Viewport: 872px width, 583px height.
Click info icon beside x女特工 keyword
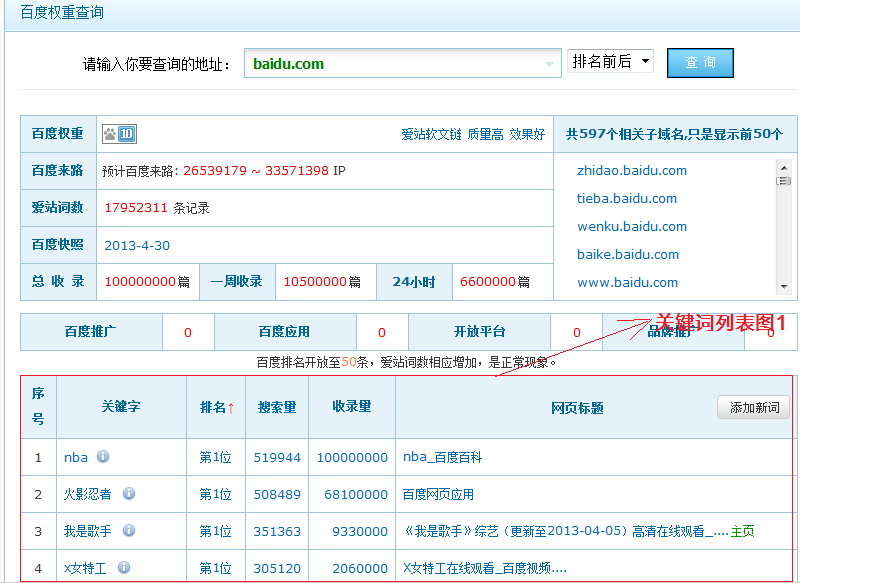[124, 568]
